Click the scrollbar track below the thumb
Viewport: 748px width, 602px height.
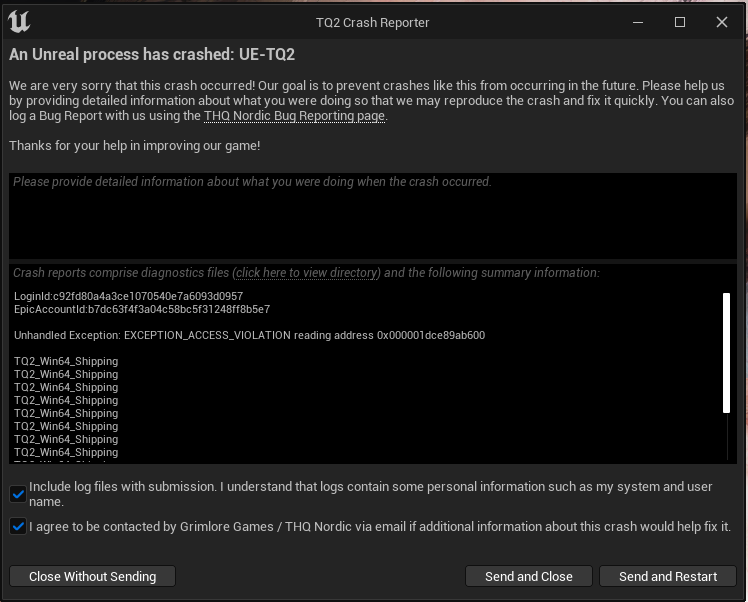click(727, 437)
